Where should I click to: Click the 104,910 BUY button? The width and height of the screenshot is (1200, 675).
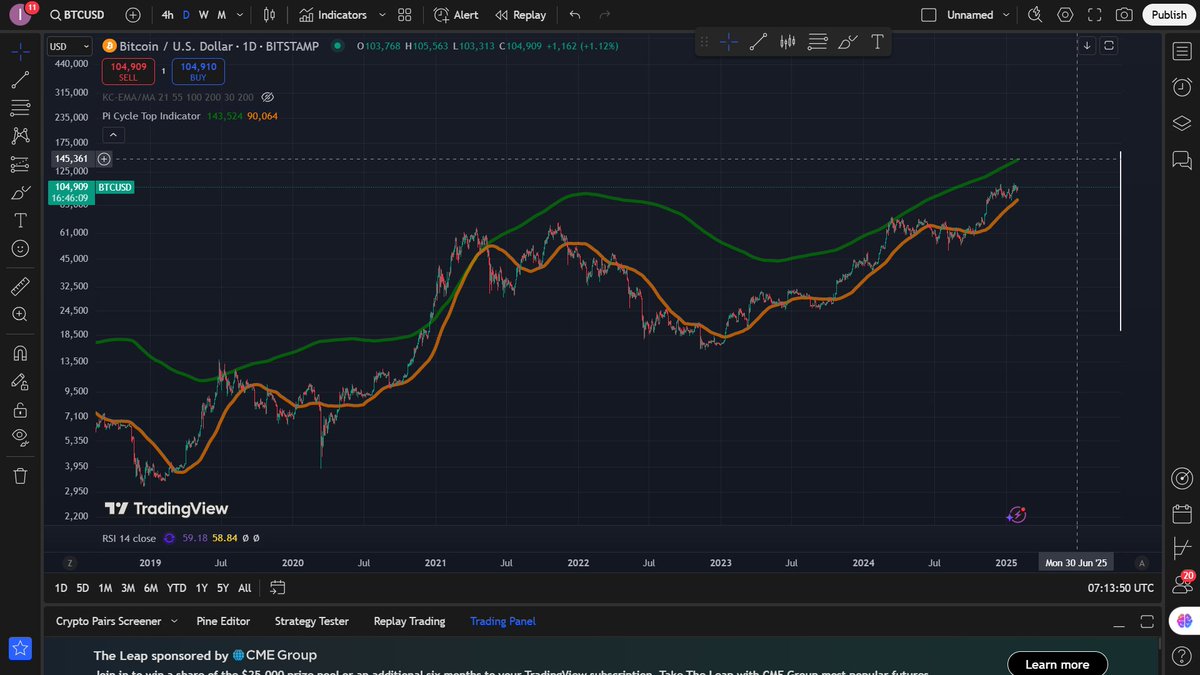click(198, 71)
